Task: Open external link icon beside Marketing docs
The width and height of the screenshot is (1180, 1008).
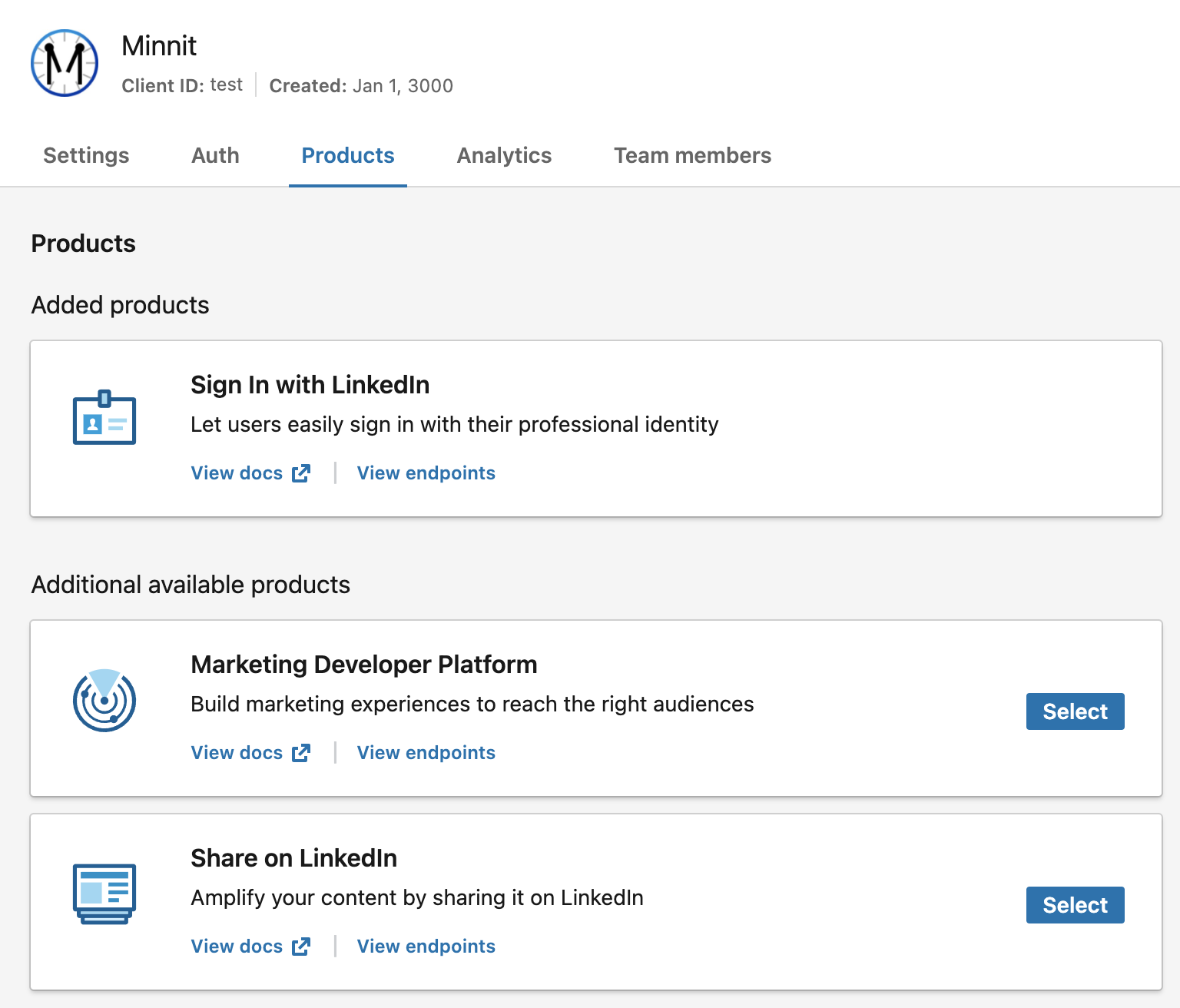Action: point(301,752)
